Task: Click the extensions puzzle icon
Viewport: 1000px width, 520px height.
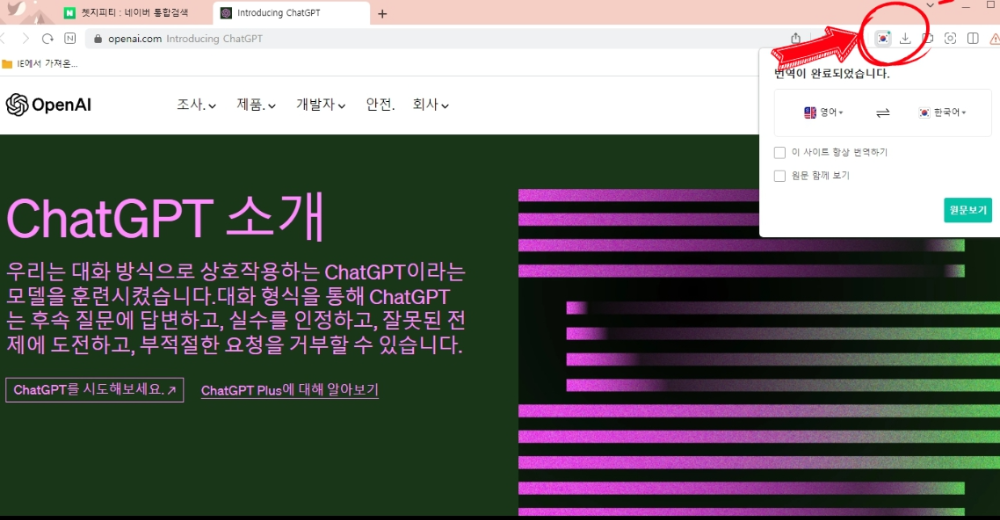Action: (928, 38)
